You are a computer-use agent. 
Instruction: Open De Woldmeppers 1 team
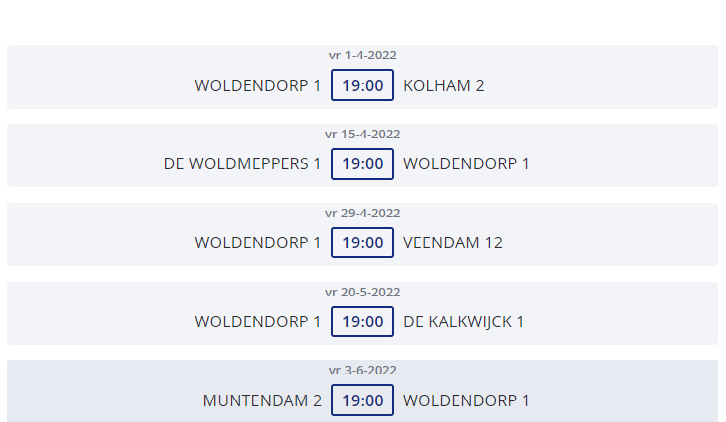pyautogui.click(x=242, y=164)
